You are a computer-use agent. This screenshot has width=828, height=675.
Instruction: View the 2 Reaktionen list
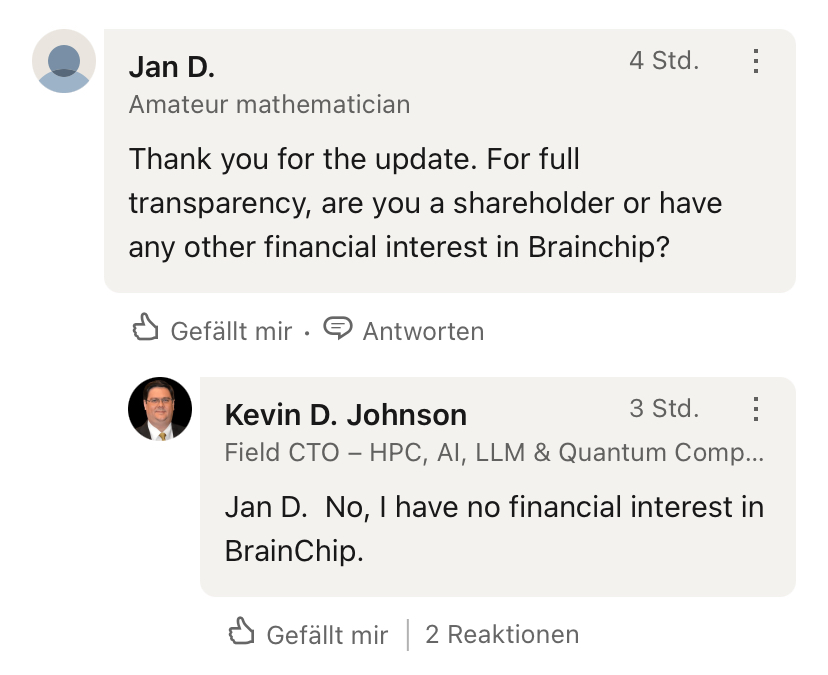(x=502, y=634)
